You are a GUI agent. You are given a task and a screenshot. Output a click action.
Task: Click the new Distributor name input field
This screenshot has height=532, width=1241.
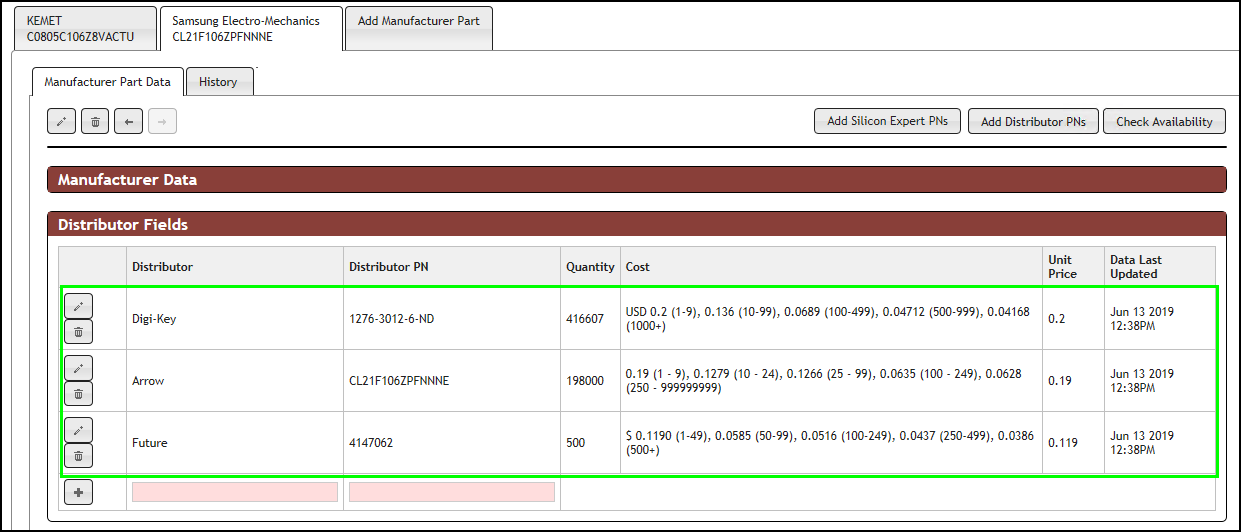pos(234,492)
